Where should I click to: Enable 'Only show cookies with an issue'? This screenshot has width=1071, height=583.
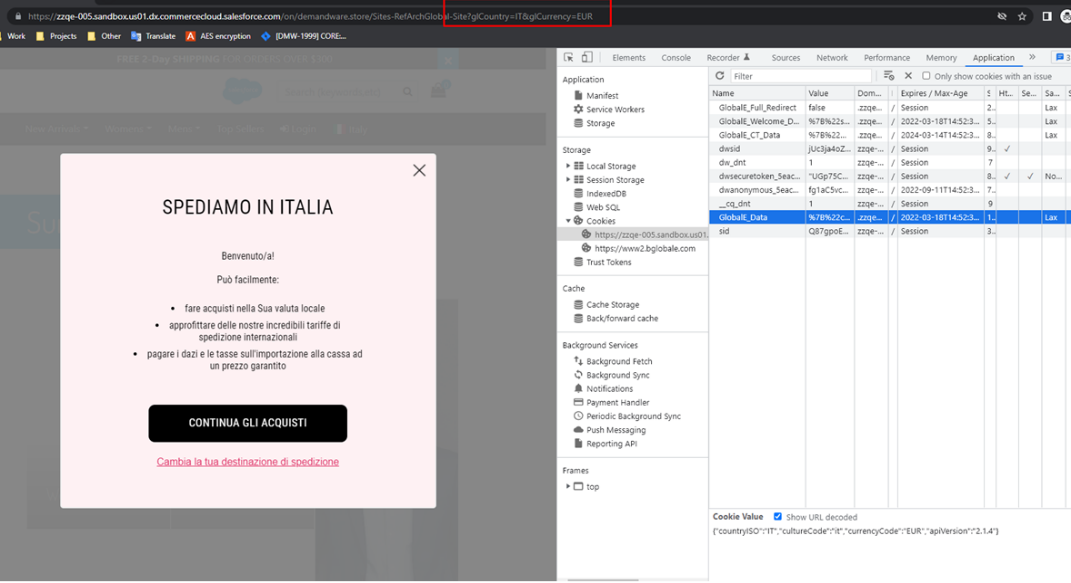pyautogui.click(x=926, y=76)
